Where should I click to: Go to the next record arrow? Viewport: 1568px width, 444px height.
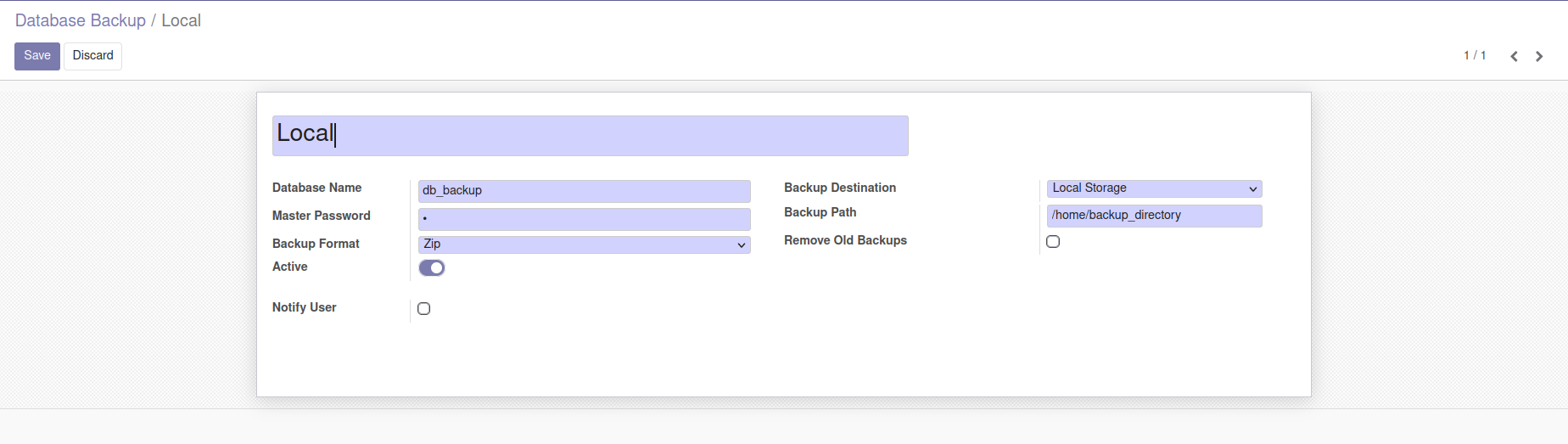[x=1539, y=56]
